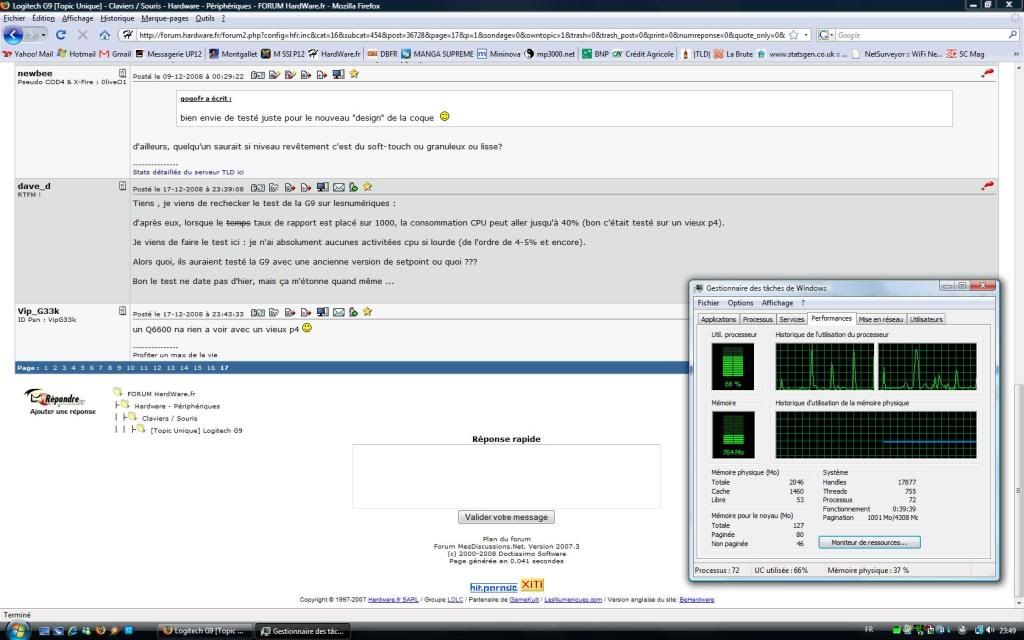Switch to Mise en réseau tab

880,319
